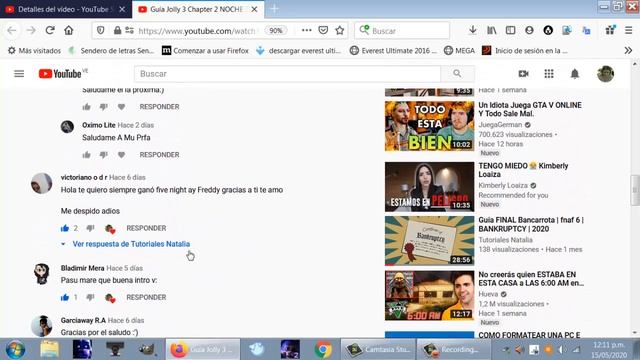Open Firefox account icon
Screen dimensions: 640x360
(529, 30)
